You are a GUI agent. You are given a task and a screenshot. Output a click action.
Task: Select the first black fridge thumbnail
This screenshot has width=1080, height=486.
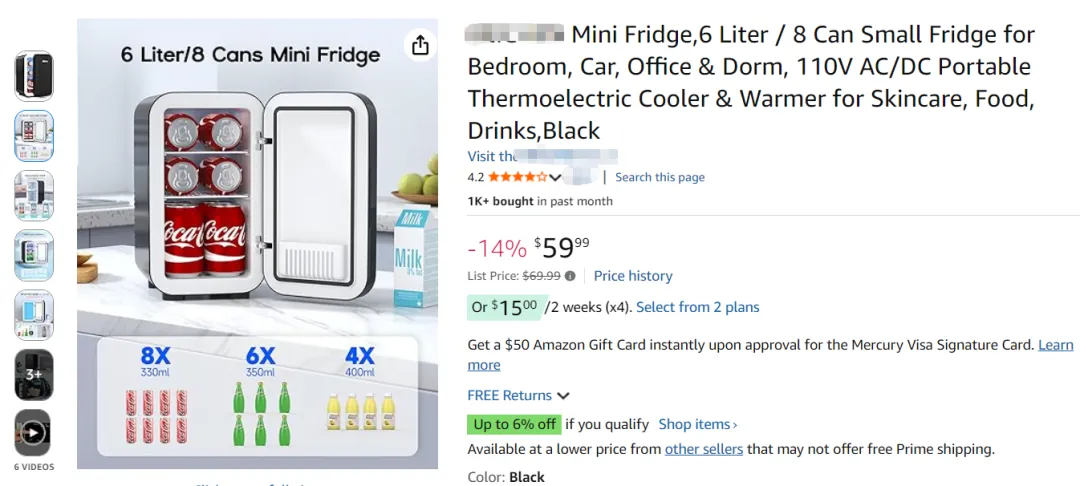pos(33,76)
